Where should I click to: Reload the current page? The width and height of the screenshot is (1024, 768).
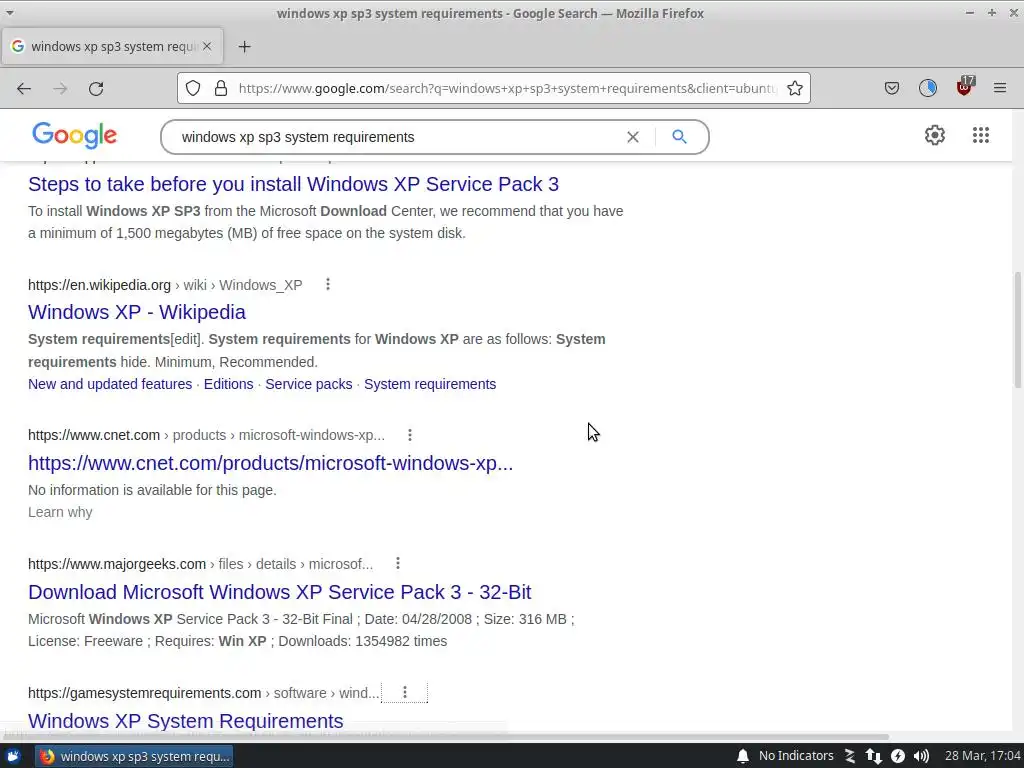[96, 88]
